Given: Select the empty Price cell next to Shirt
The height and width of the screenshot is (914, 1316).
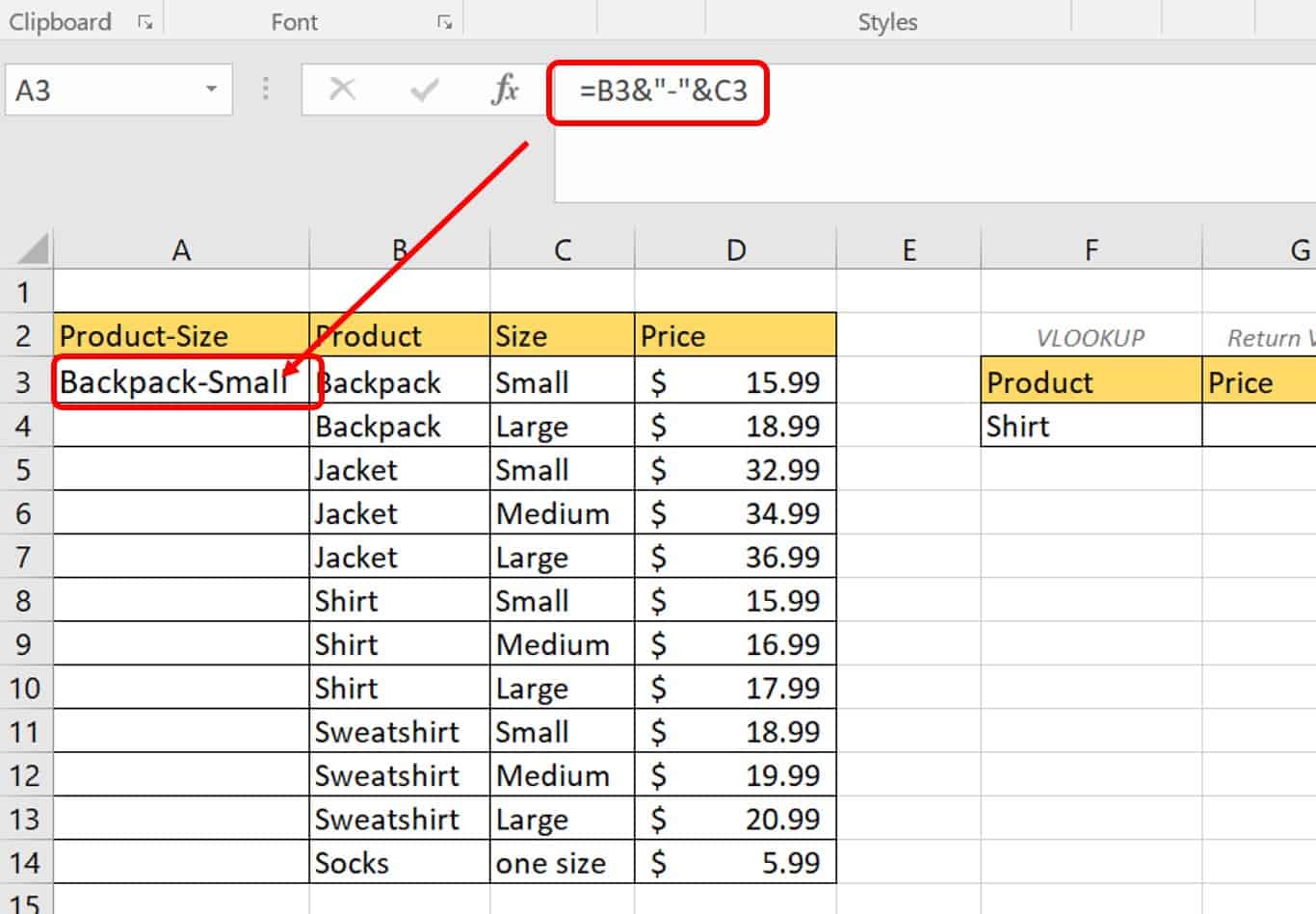Looking at the screenshot, I should pos(1259,426).
